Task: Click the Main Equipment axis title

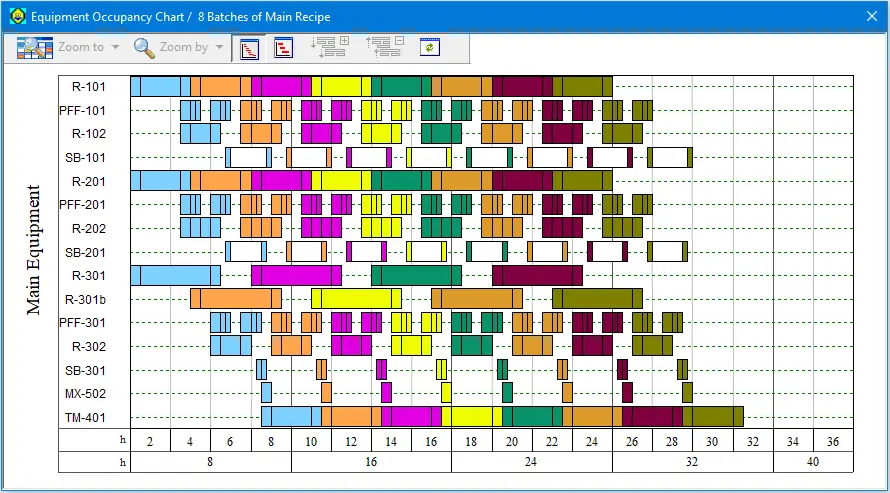Action: pos(35,250)
